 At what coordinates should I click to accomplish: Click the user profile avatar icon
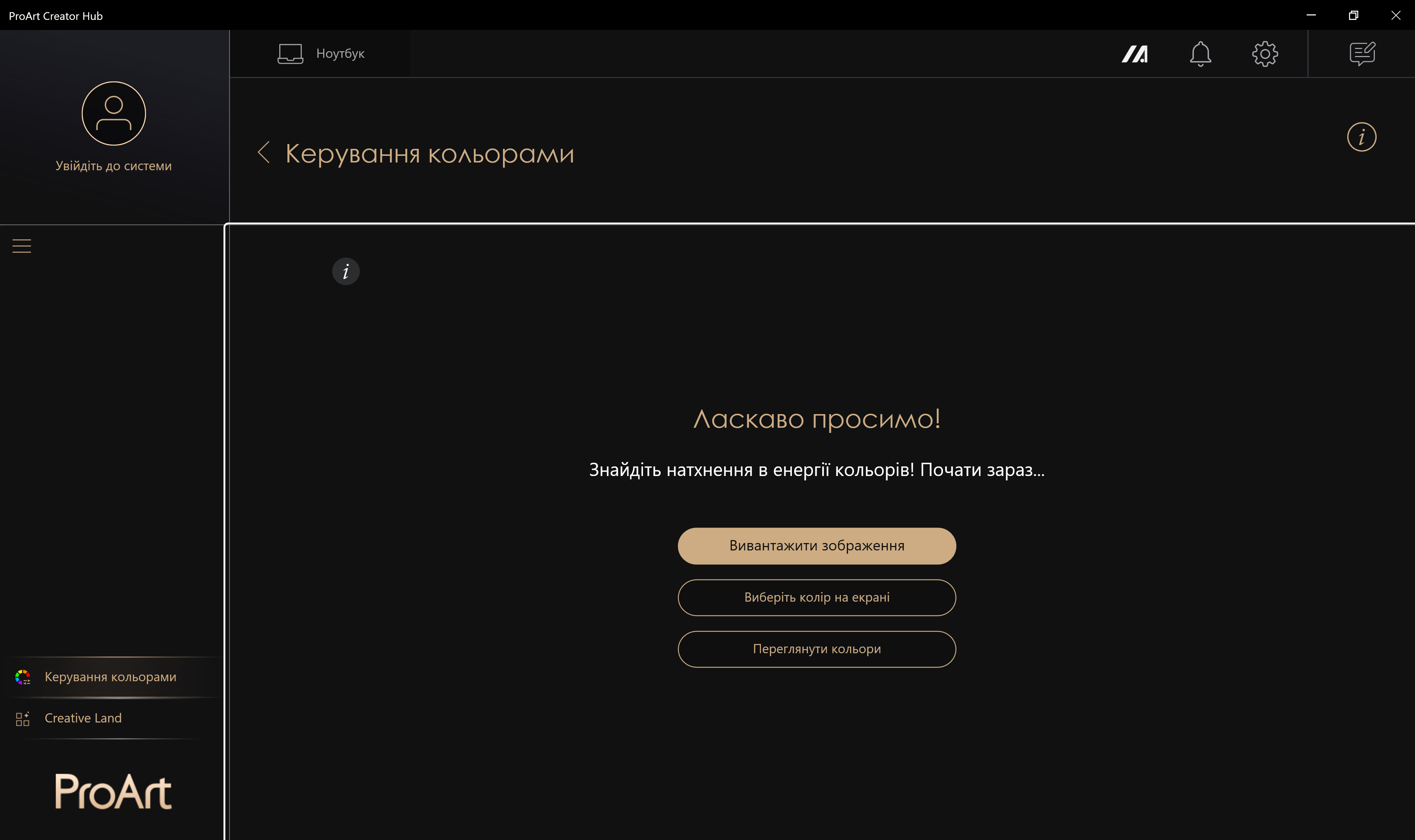(x=114, y=114)
